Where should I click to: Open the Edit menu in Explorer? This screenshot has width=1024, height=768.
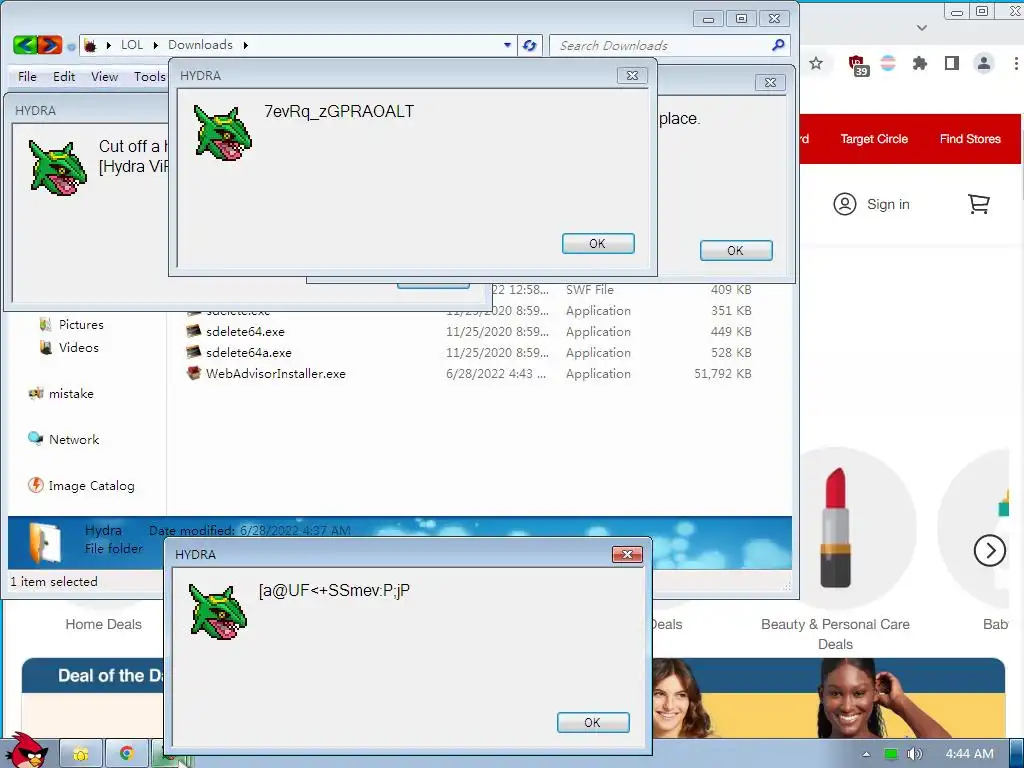tap(64, 76)
